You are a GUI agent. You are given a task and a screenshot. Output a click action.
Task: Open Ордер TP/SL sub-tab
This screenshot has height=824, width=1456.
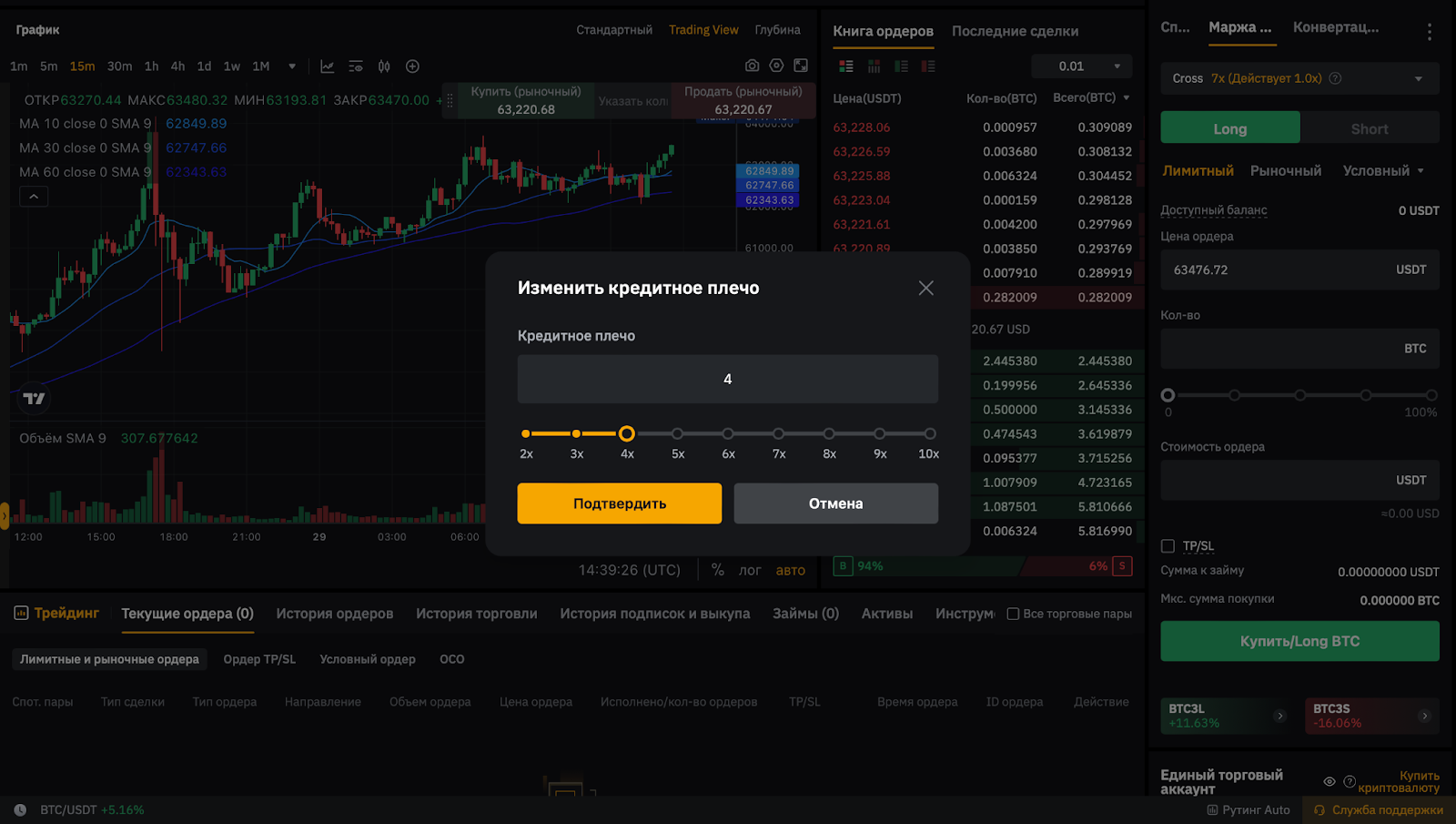pyautogui.click(x=259, y=659)
